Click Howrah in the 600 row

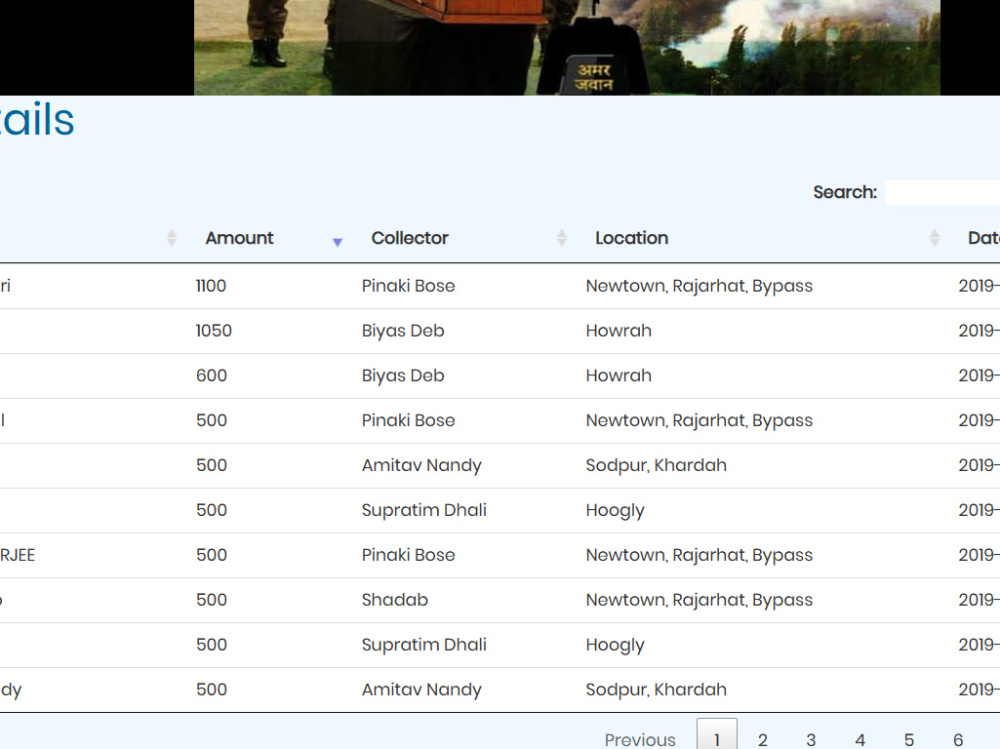click(619, 375)
